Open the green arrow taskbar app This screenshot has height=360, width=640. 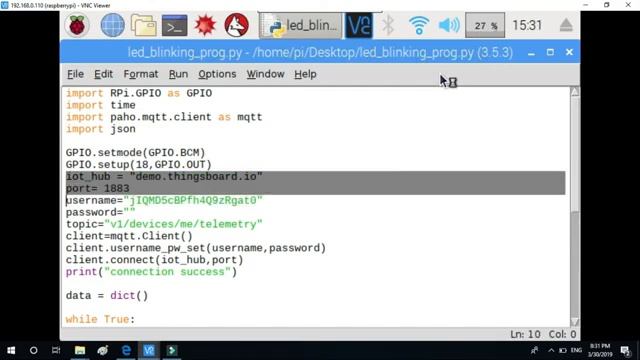(x=172, y=350)
